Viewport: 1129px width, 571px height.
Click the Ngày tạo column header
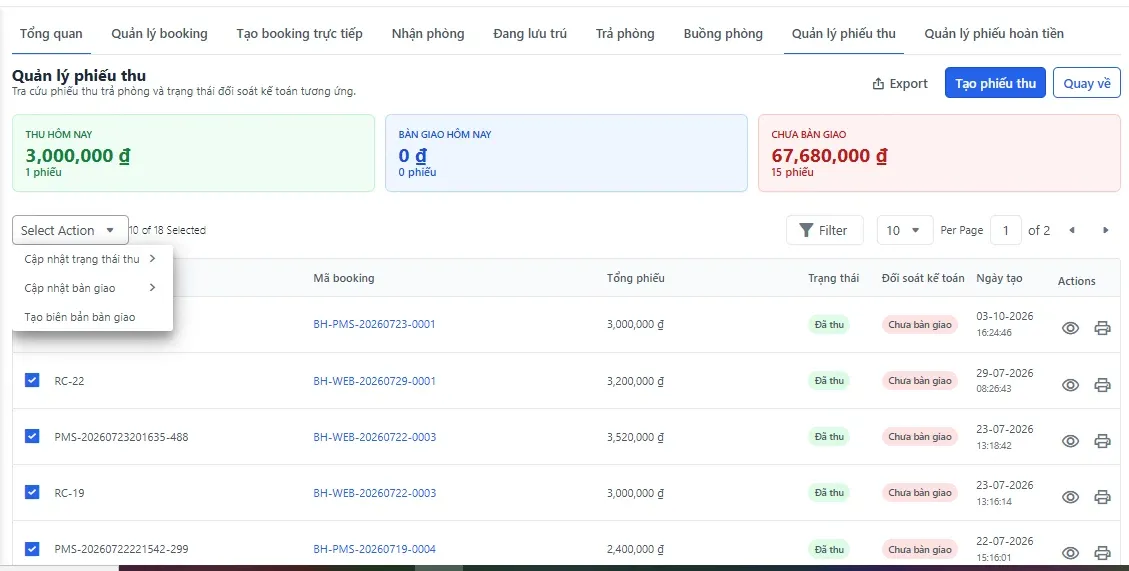tap(999, 278)
